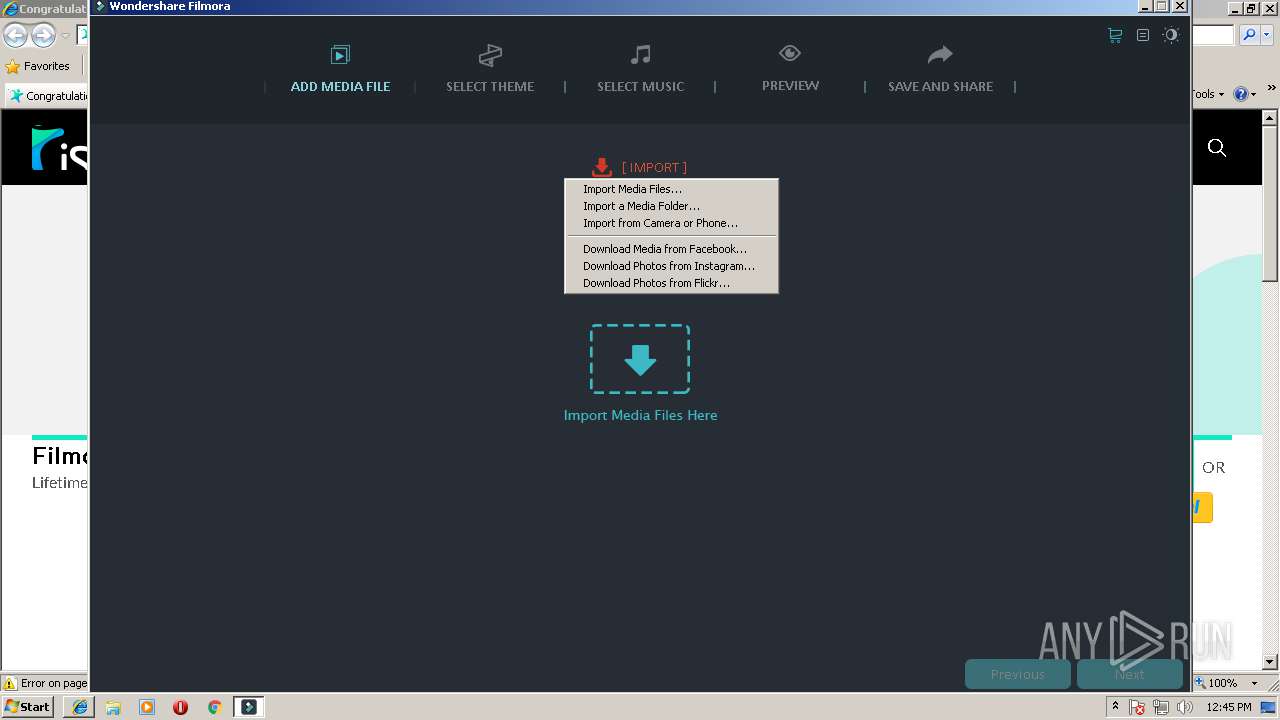The height and width of the screenshot is (720, 1280).
Task: Click the dashed import drop box
Action: (x=640, y=359)
